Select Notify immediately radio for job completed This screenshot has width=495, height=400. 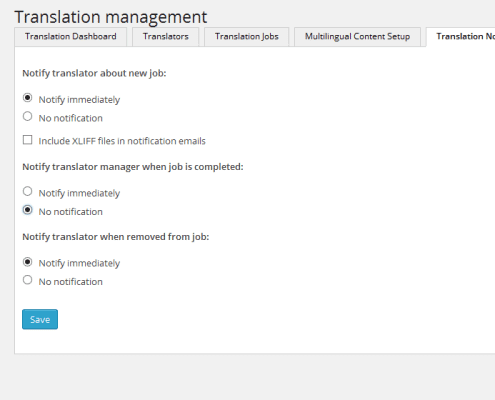coord(27,191)
